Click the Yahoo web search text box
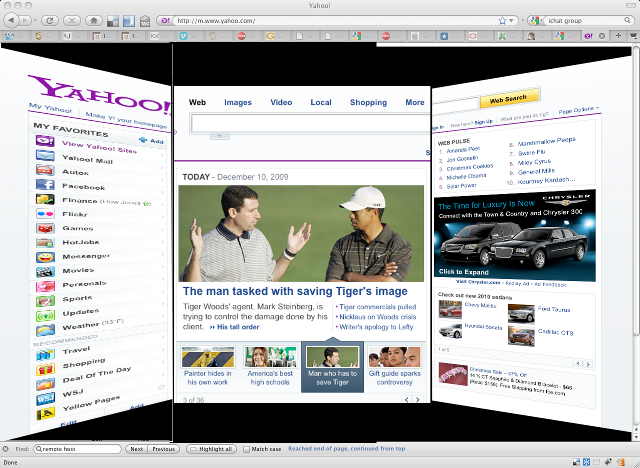640x468 pixels. pos(310,123)
